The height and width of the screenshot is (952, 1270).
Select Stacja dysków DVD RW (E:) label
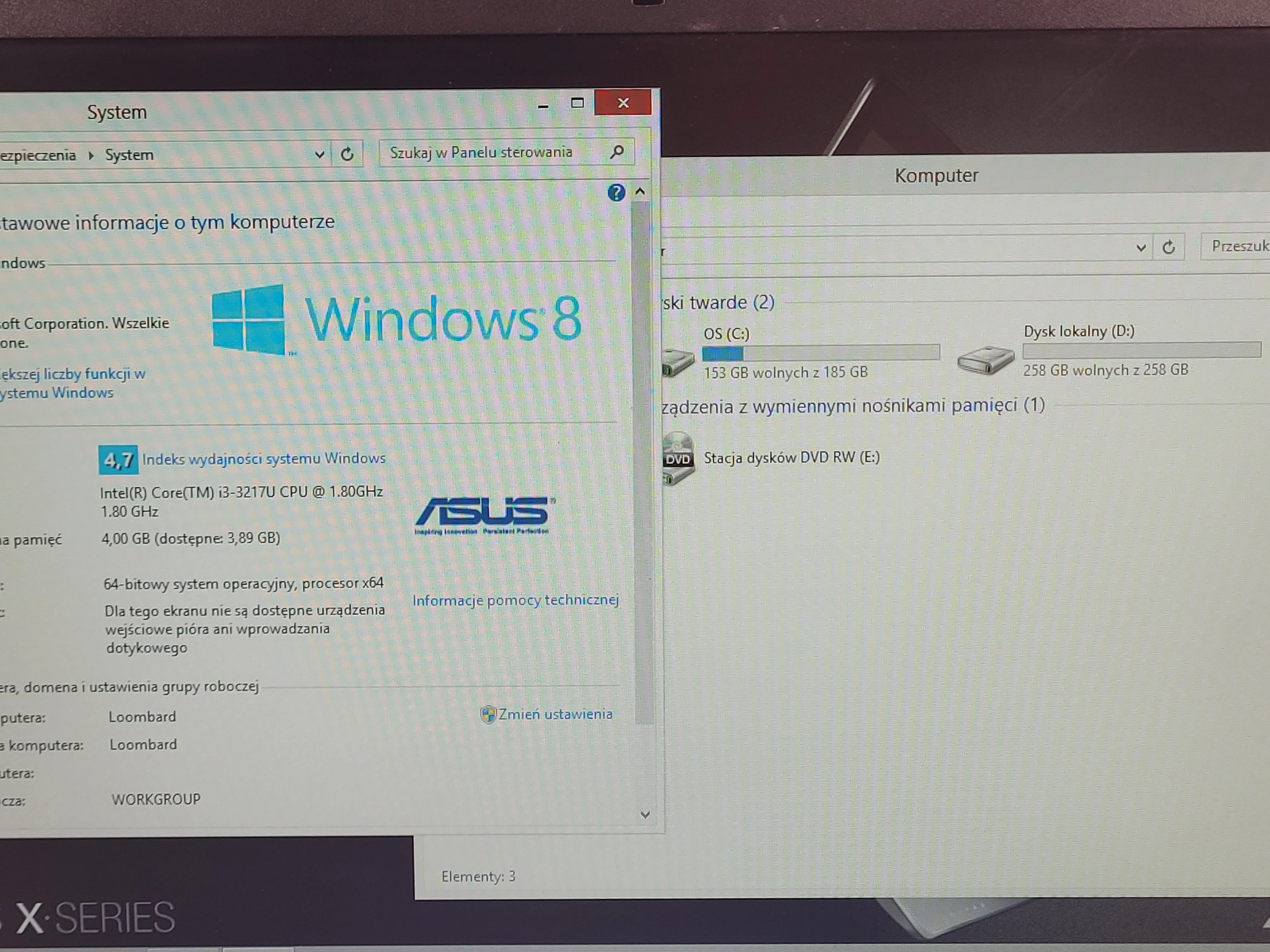[x=792, y=457]
